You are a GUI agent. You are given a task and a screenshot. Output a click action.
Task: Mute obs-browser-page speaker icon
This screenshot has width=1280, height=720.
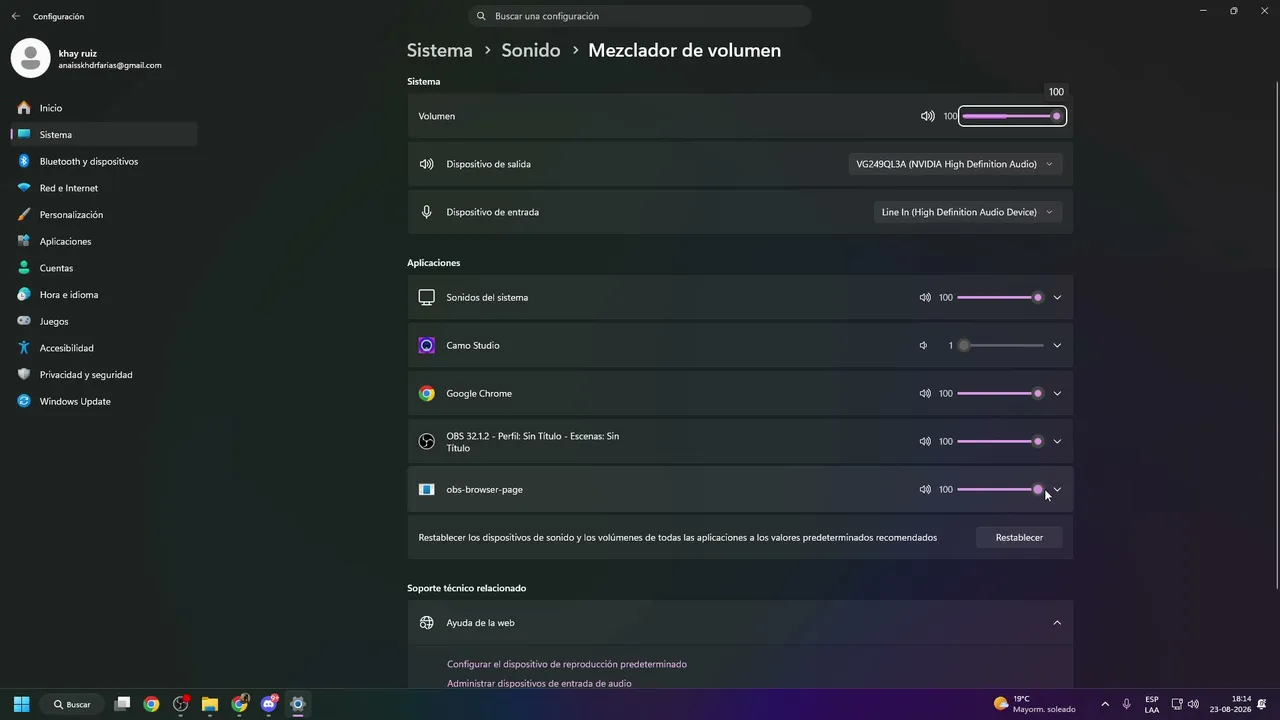[x=925, y=489]
